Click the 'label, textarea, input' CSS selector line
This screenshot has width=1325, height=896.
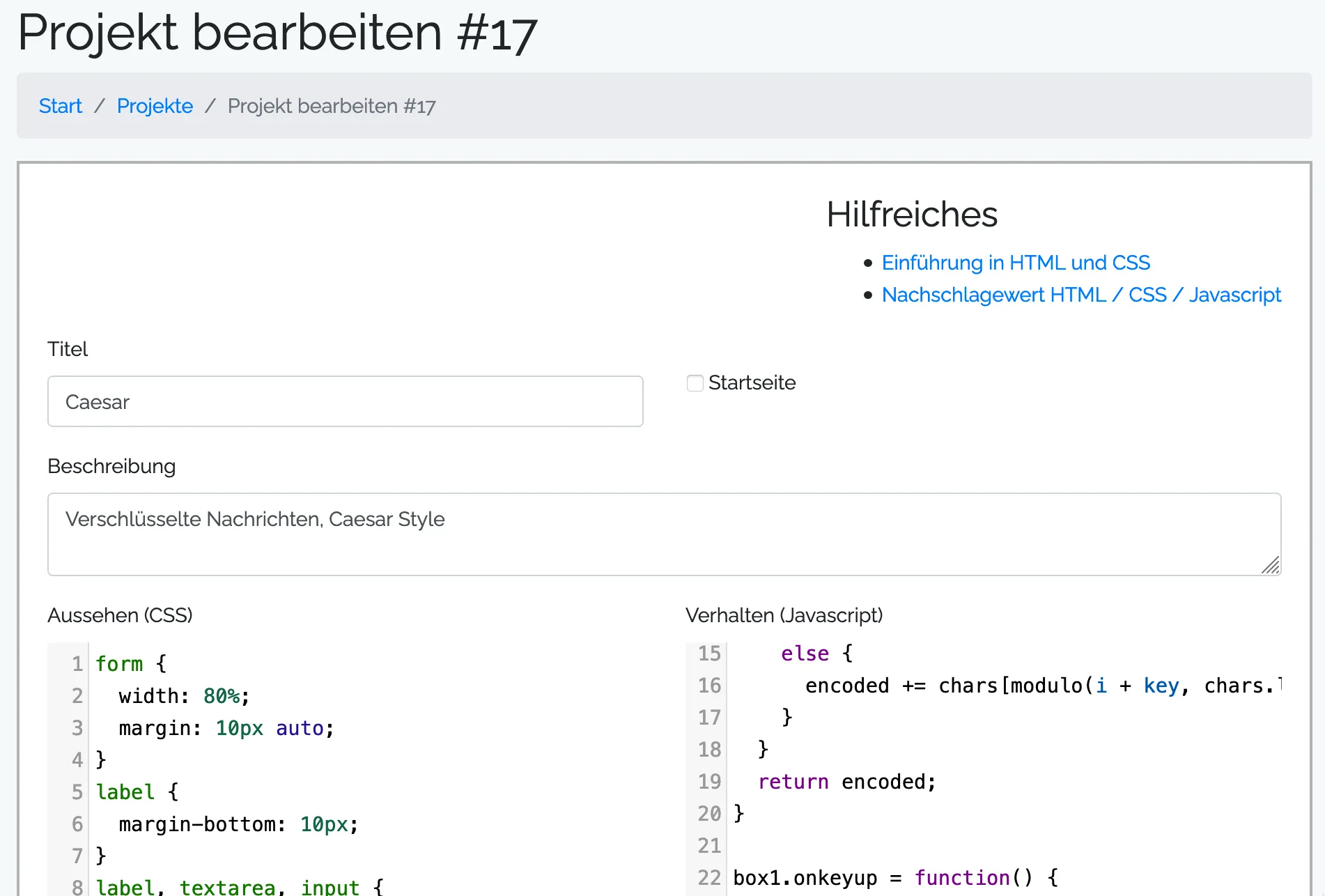click(239, 887)
